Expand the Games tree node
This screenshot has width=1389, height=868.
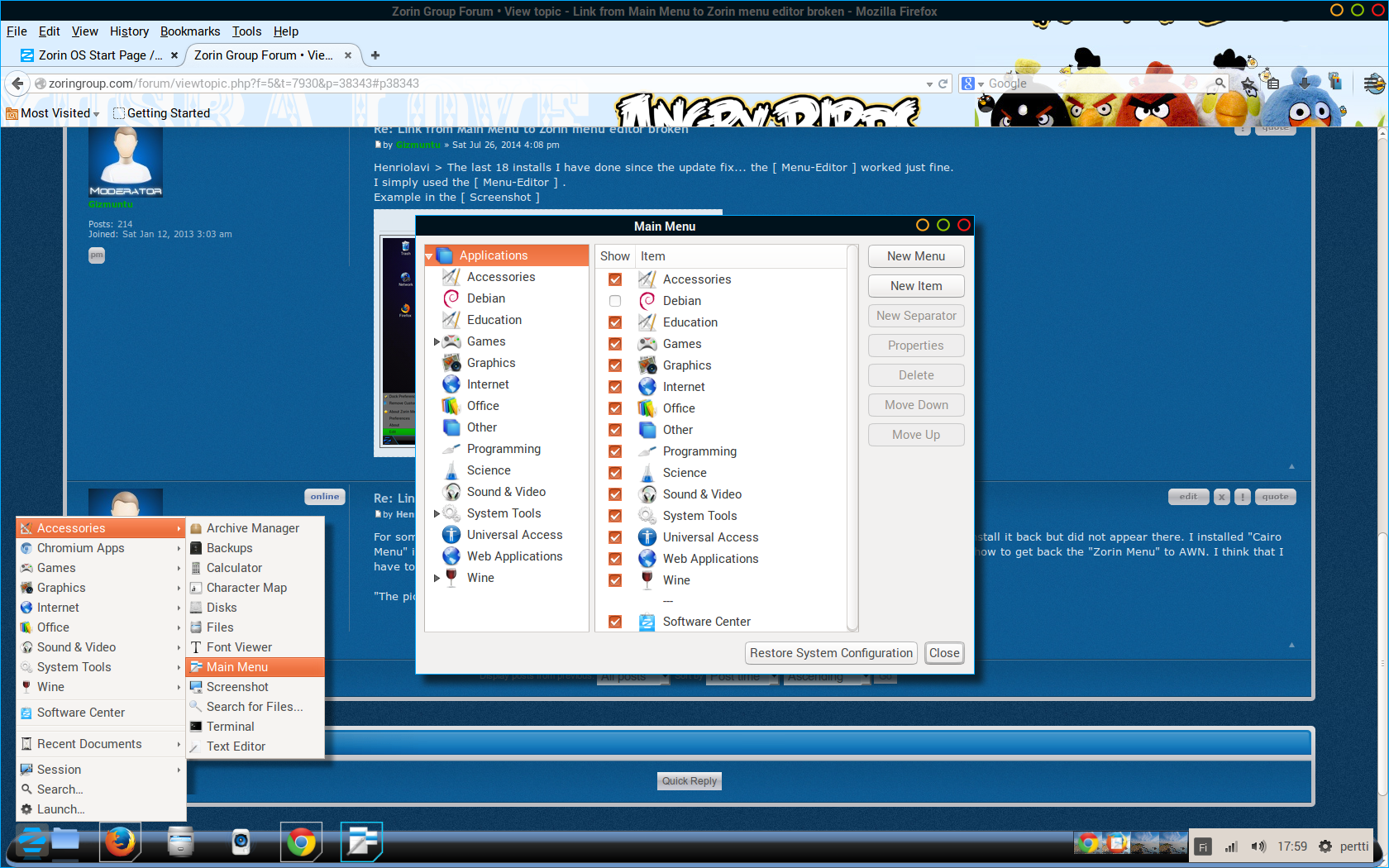[x=437, y=341]
